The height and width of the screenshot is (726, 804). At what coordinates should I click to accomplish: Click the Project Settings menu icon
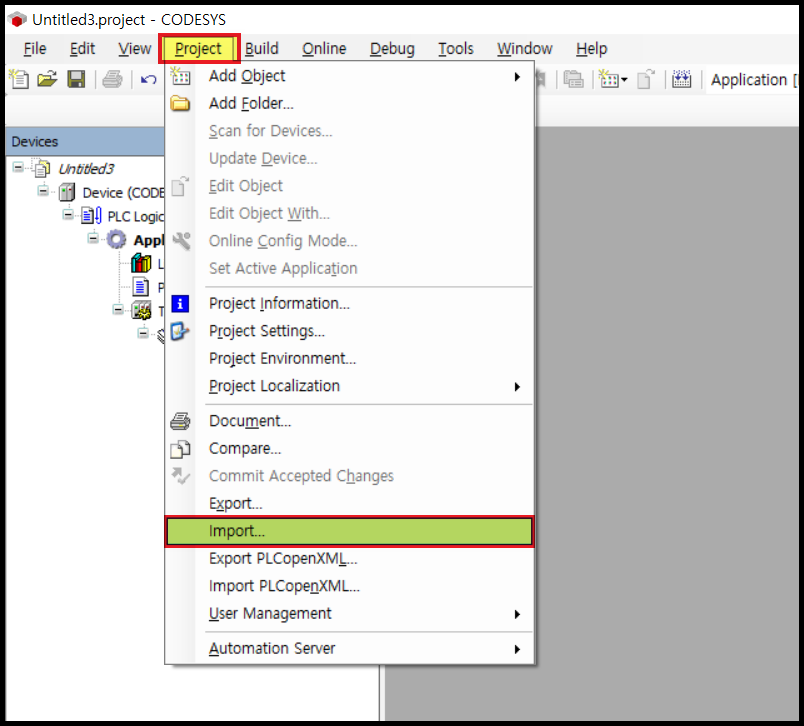(x=180, y=331)
